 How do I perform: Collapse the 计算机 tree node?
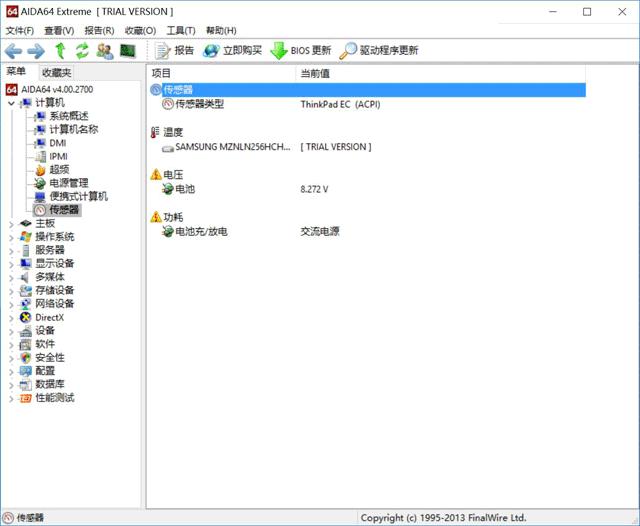pyautogui.click(x=11, y=103)
